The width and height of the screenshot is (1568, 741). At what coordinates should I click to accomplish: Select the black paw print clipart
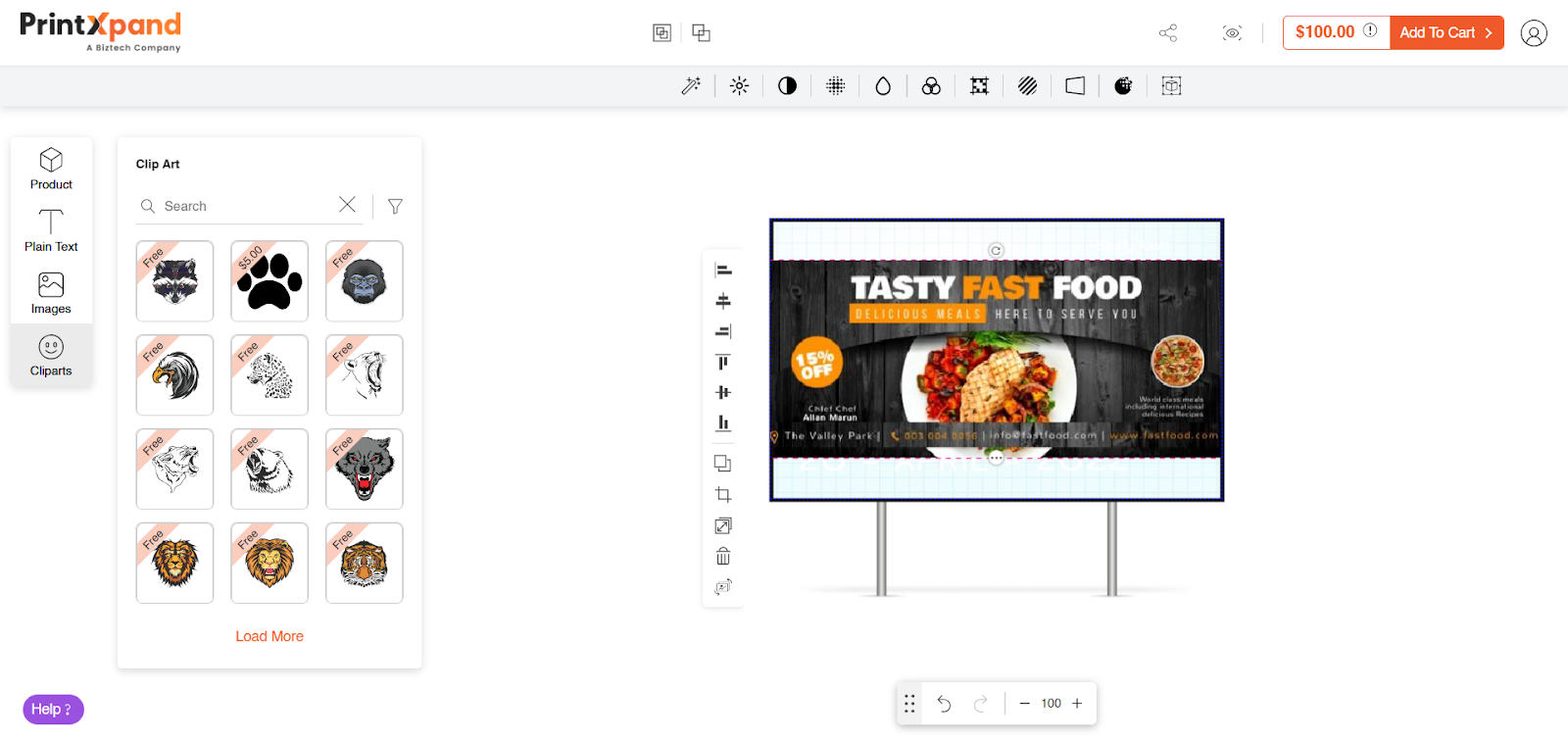pos(269,281)
